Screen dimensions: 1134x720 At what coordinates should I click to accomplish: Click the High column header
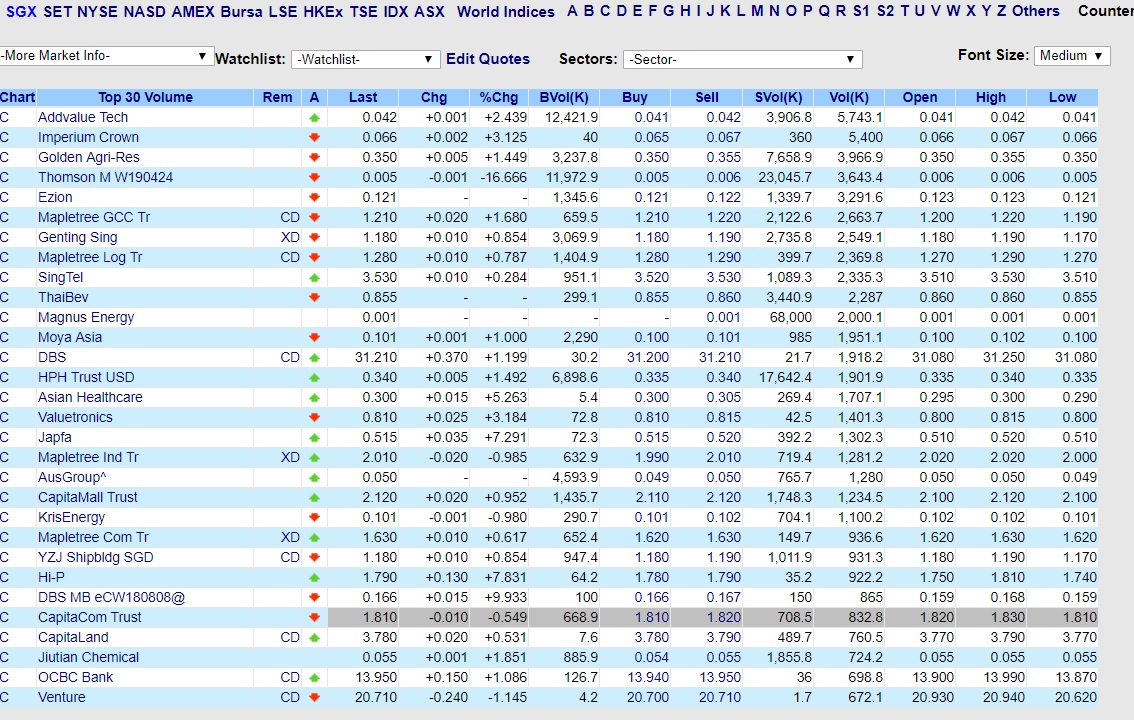[991, 98]
